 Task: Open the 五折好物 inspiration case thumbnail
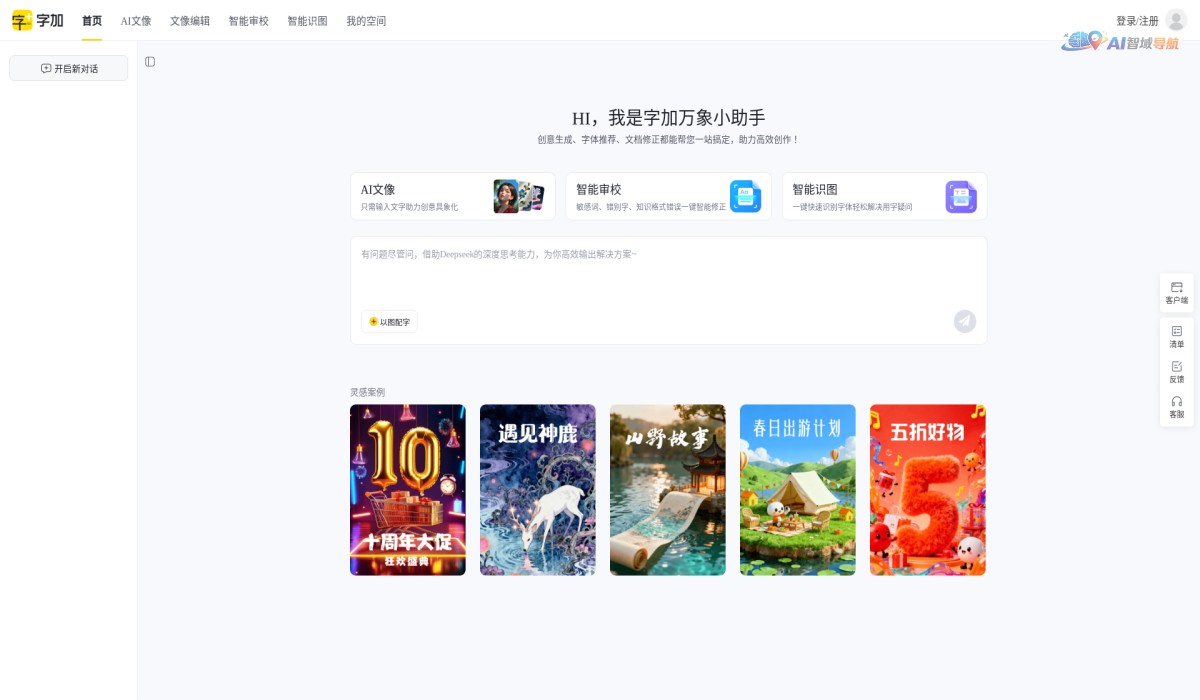click(x=927, y=489)
